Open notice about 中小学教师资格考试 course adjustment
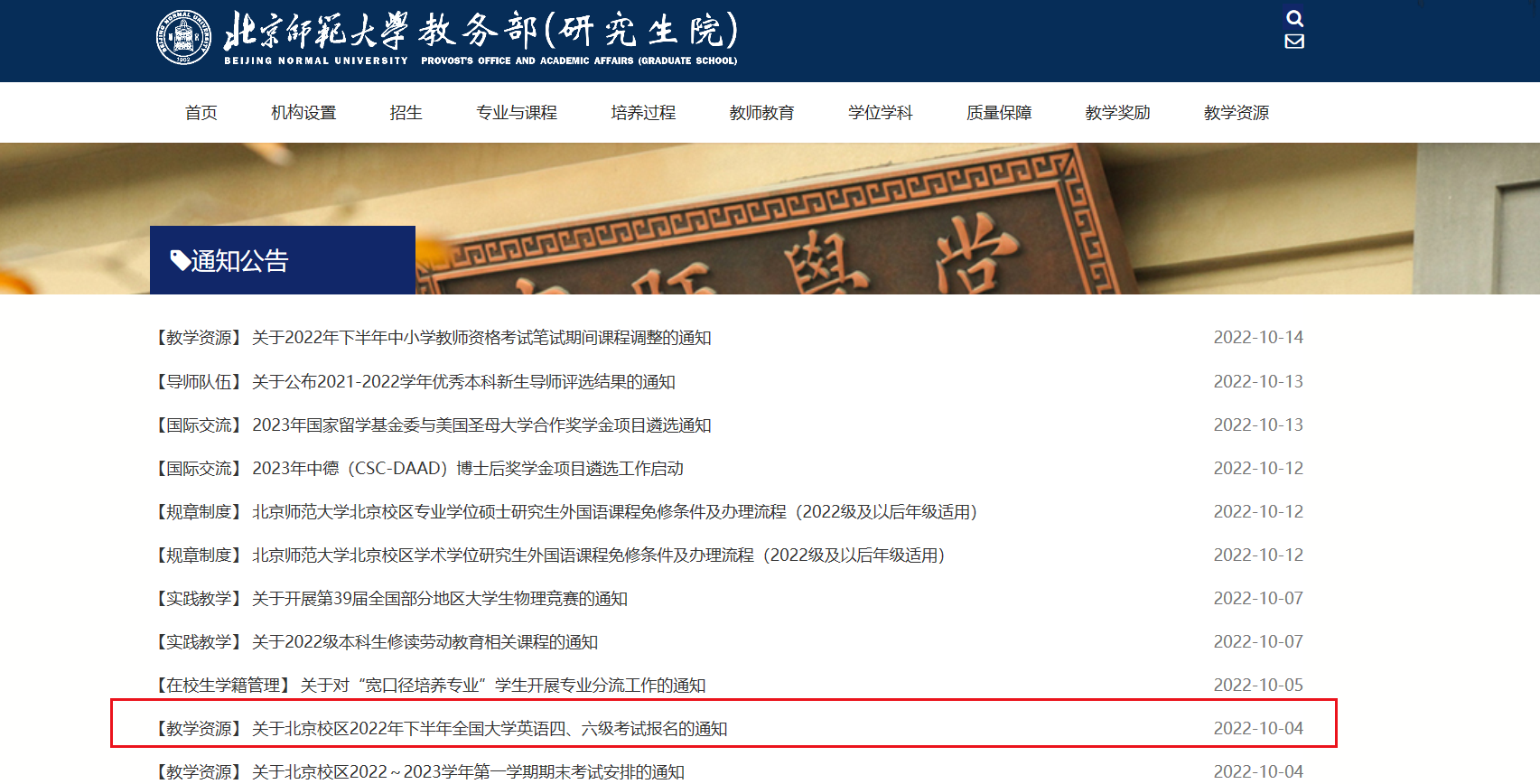The width and height of the screenshot is (1540, 784). click(481, 338)
